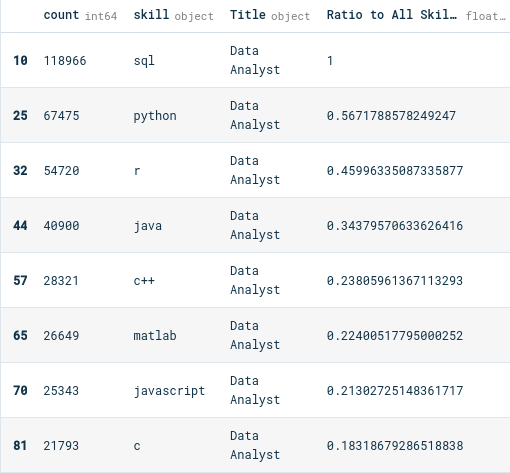Click the matlab skill cell
The width and height of the screenshot is (510, 473).
point(155,336)
